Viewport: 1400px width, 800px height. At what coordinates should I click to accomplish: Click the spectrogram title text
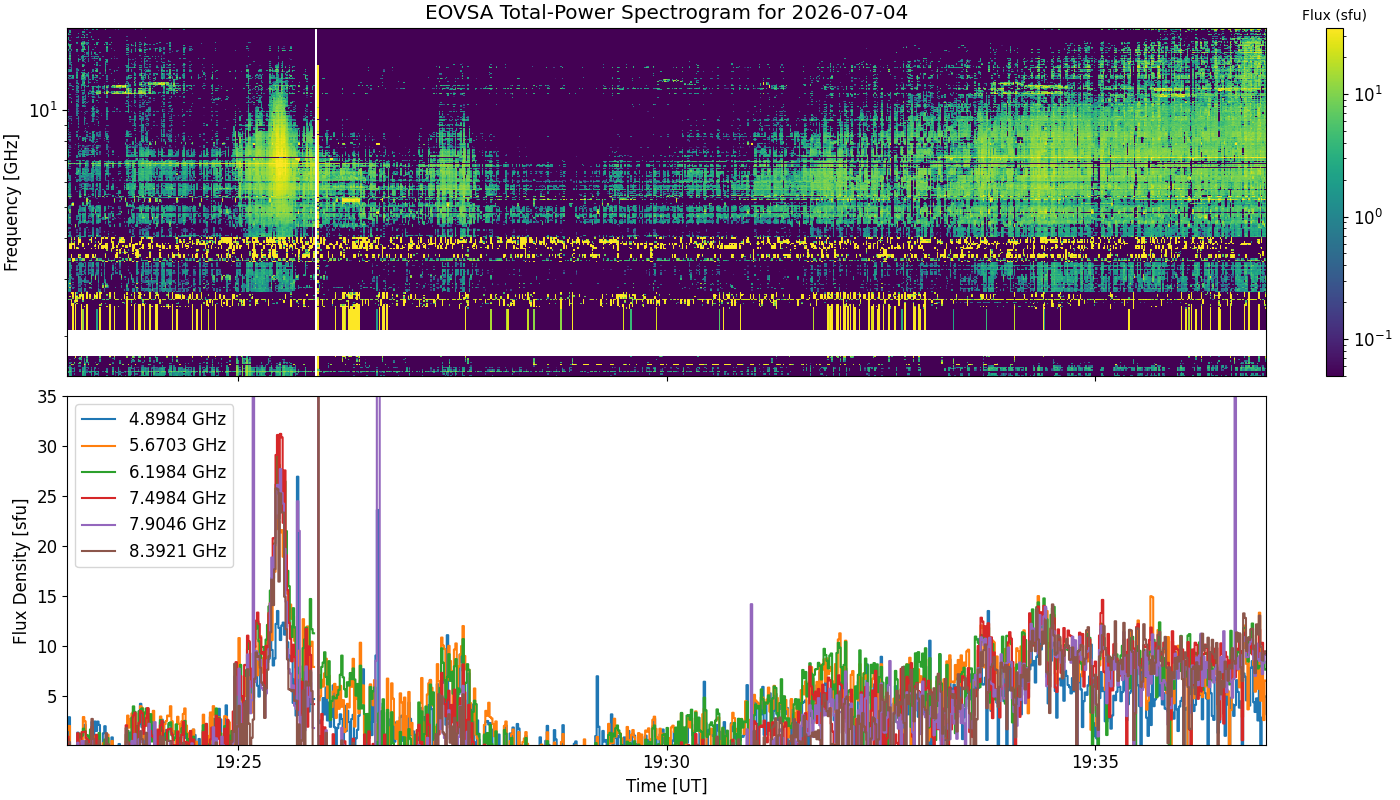pyautogui.click(x=666, y=13)
